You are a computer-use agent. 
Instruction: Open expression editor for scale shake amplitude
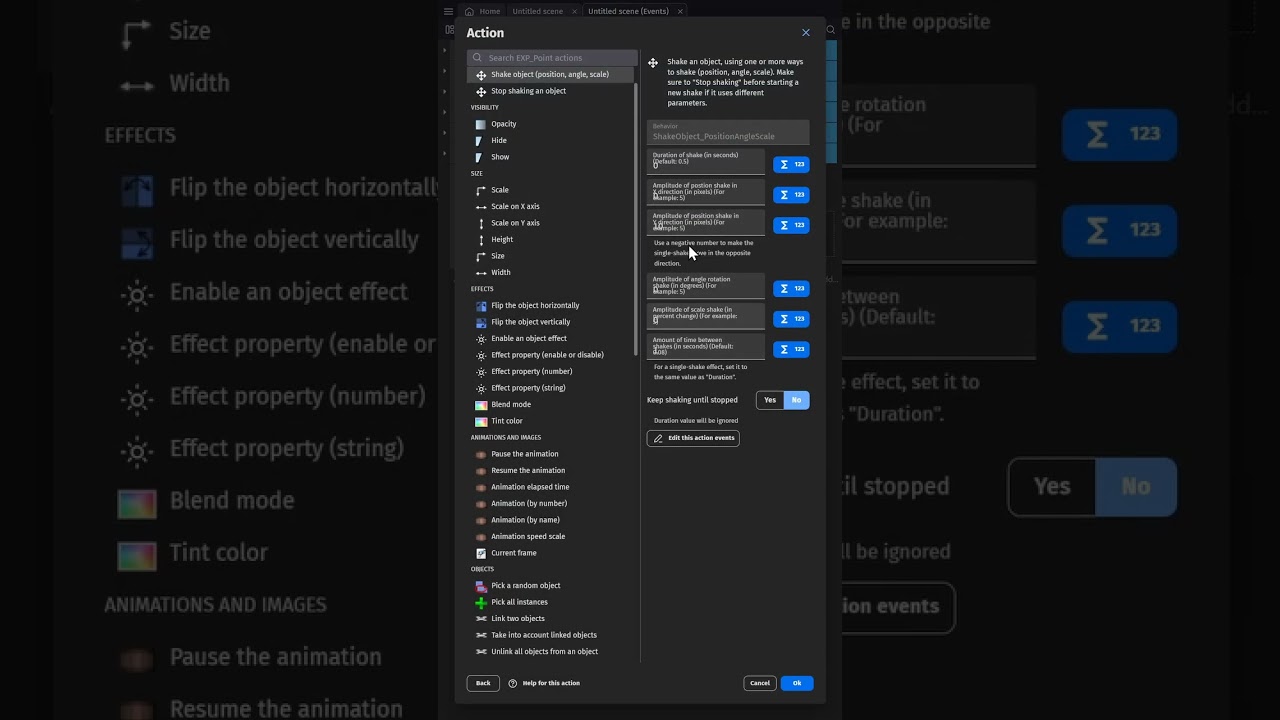click(791, 319)
